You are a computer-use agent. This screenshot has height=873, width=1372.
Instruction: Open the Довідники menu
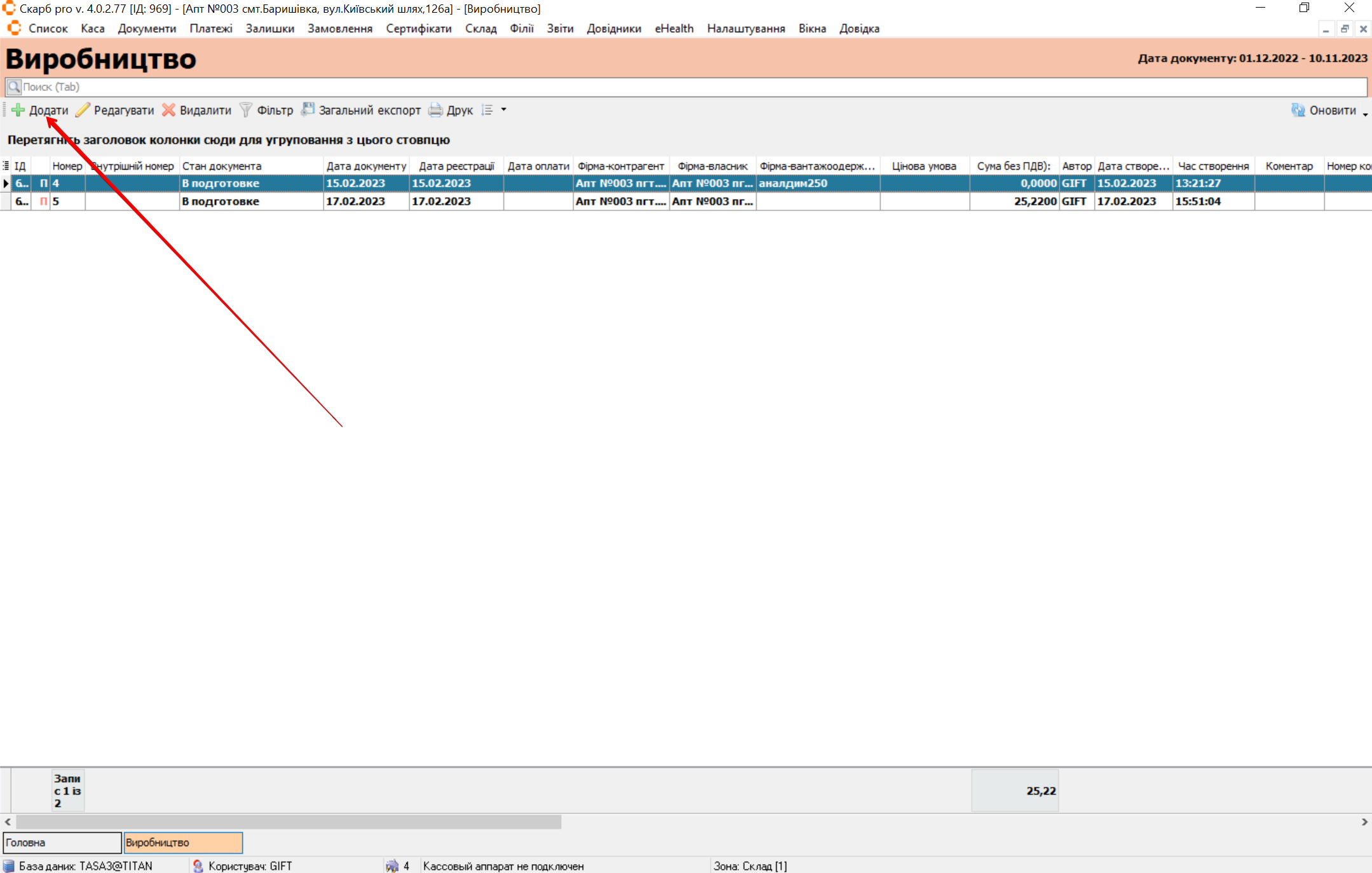point(613,29)
